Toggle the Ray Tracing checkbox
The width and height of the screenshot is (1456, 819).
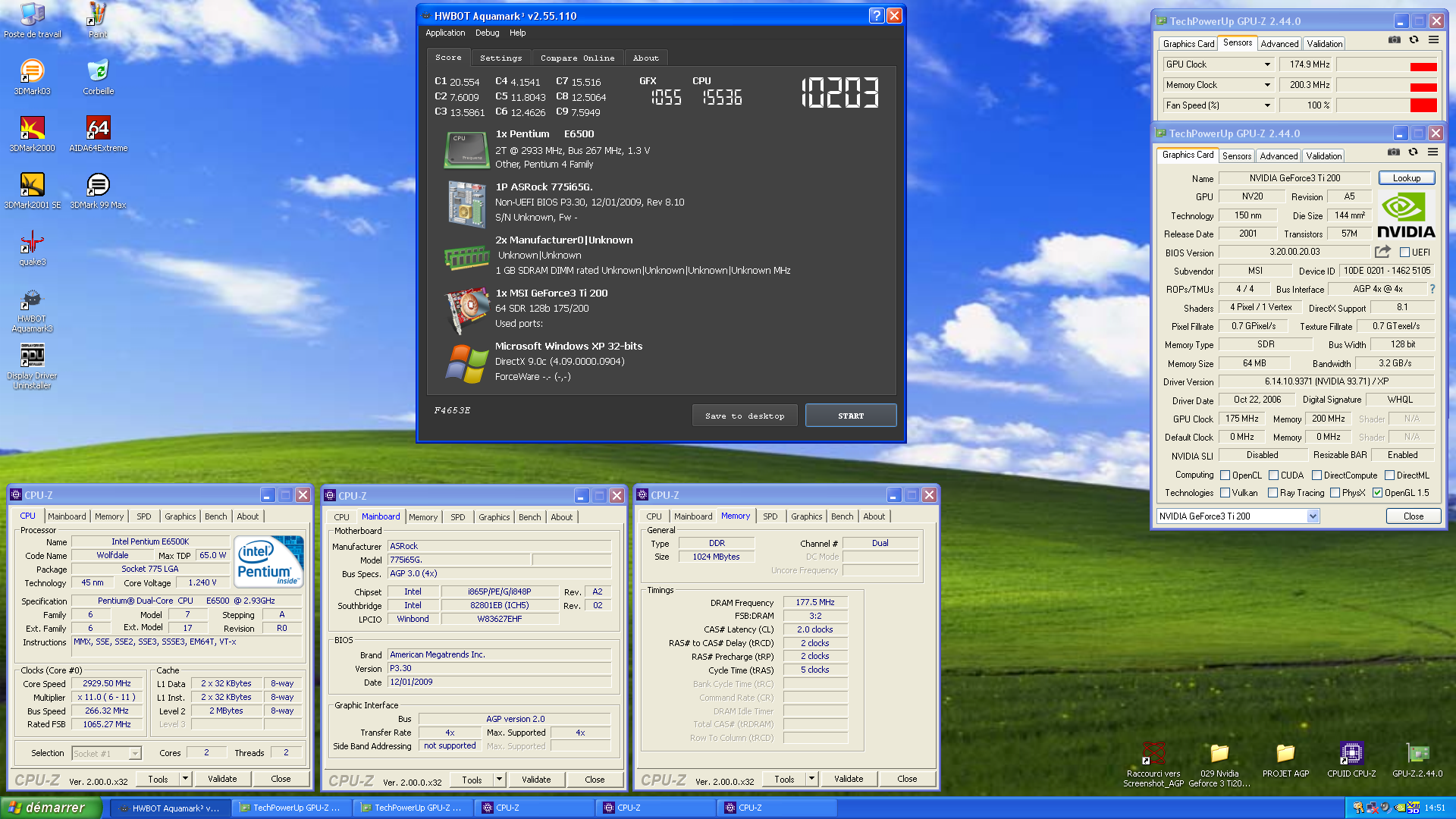1272,493
